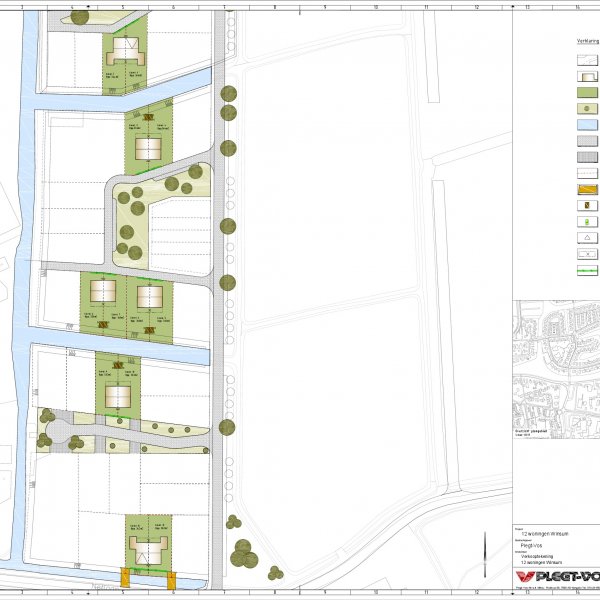Click the house footprint symbol in the legend
Viewport: 600px width, 600px height.
pyautogui.click(x=587, y=77)
